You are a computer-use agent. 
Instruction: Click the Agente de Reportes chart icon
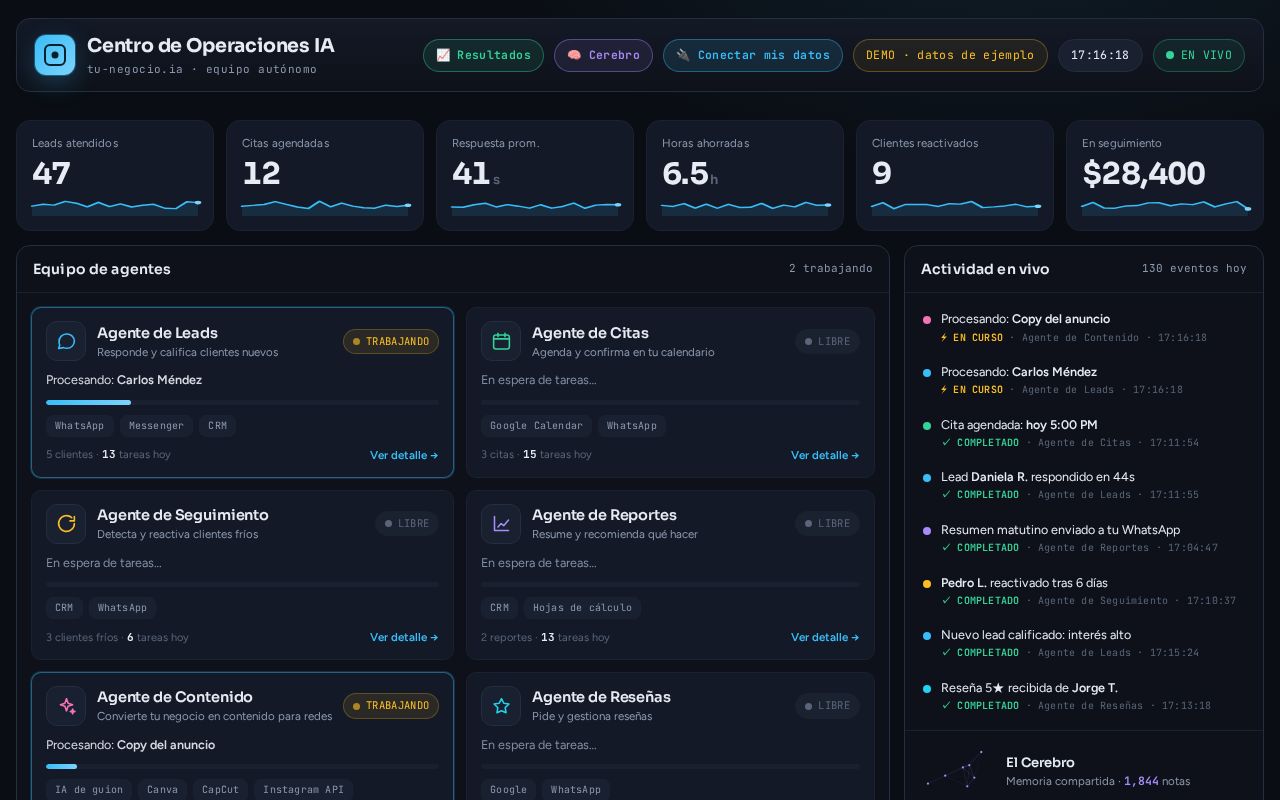pyautogui.click(x=501, y=524)
